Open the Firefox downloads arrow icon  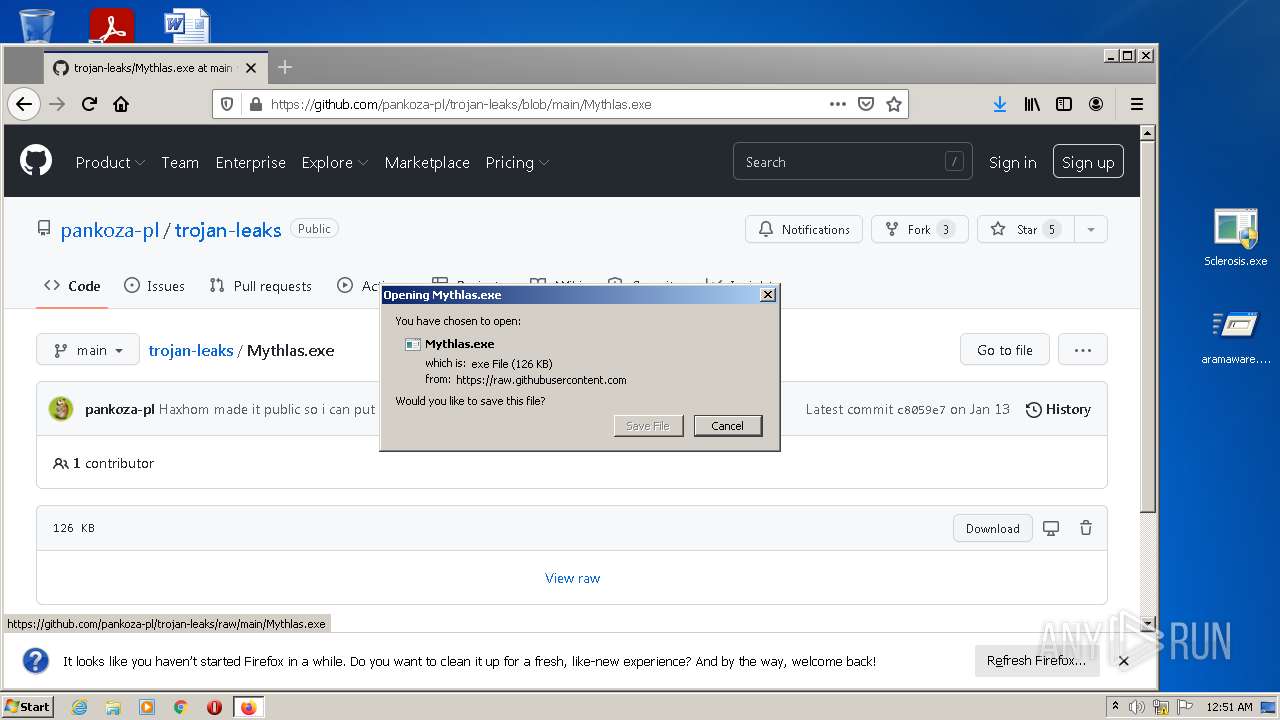(999, 104)
